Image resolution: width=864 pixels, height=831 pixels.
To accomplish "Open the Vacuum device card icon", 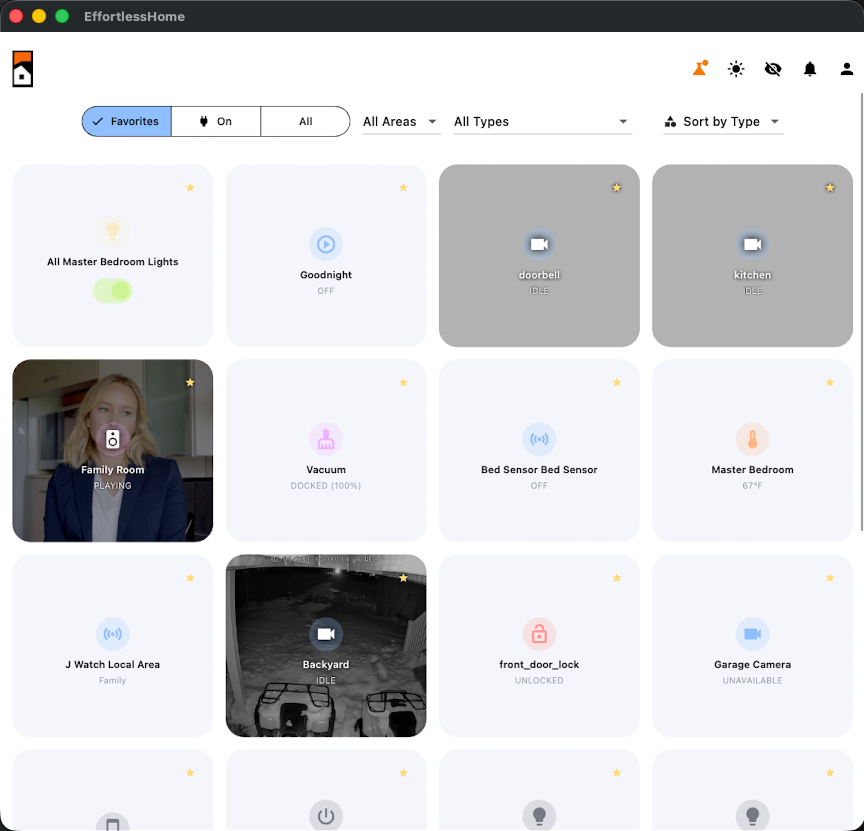I will point(326,438).
